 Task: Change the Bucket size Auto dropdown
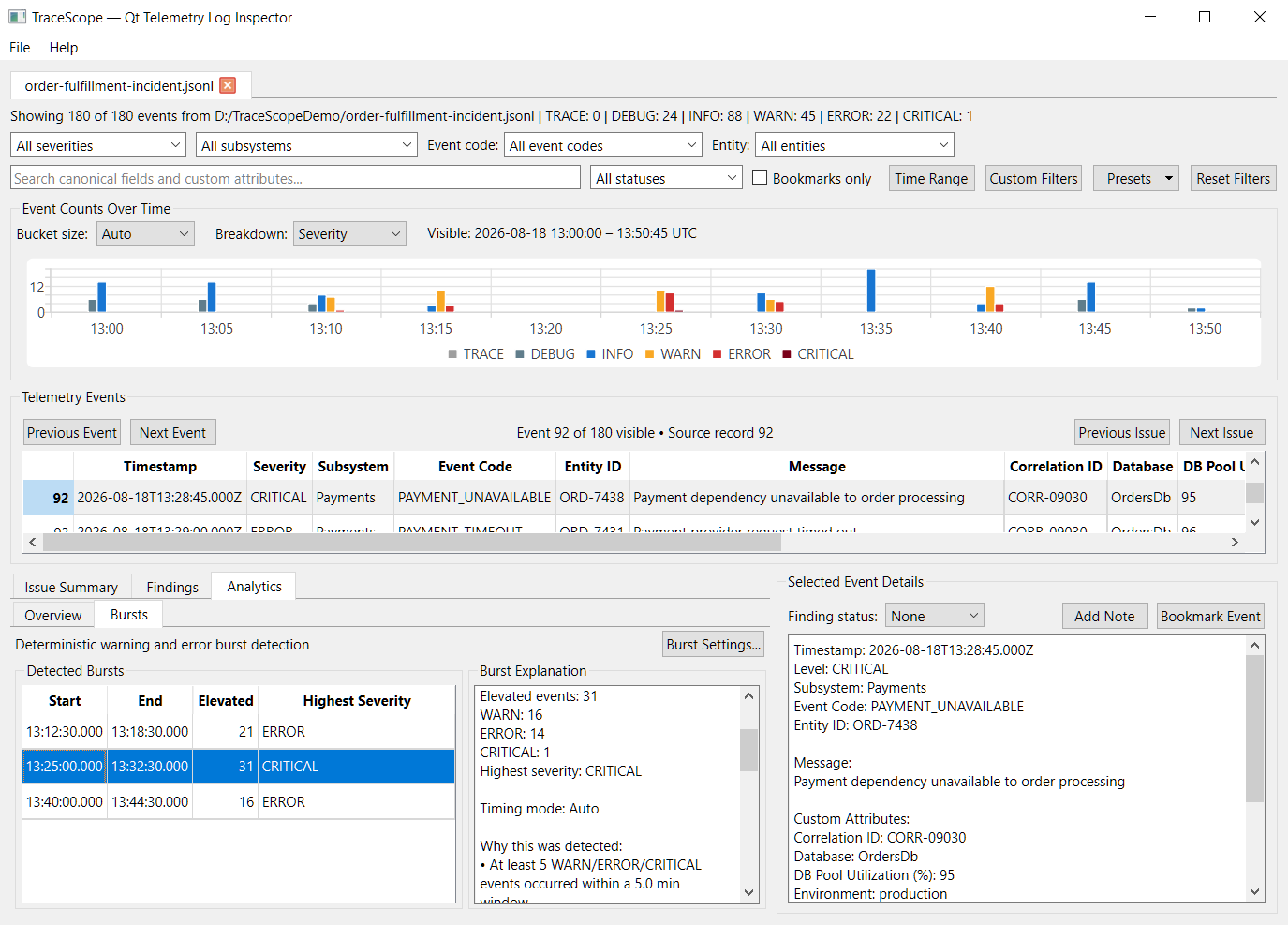point(145,233)
